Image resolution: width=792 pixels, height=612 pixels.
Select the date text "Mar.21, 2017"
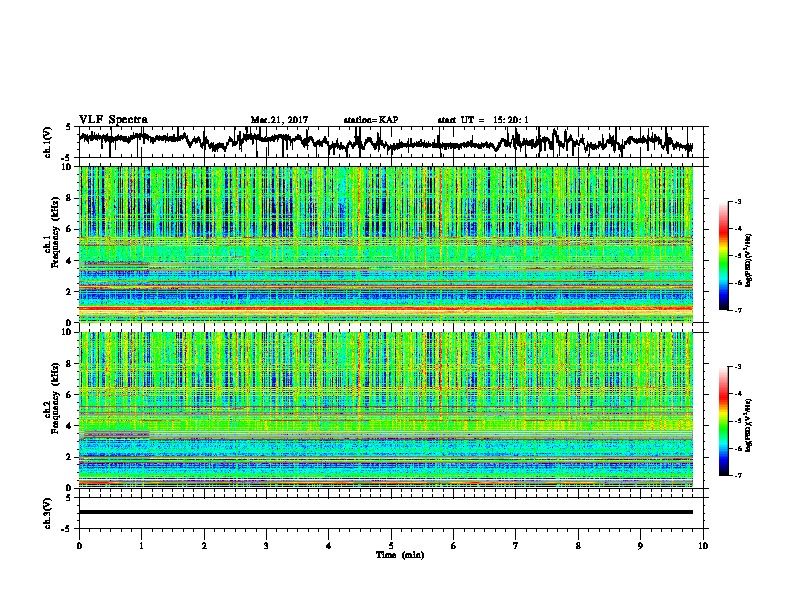tap(279, 120)
